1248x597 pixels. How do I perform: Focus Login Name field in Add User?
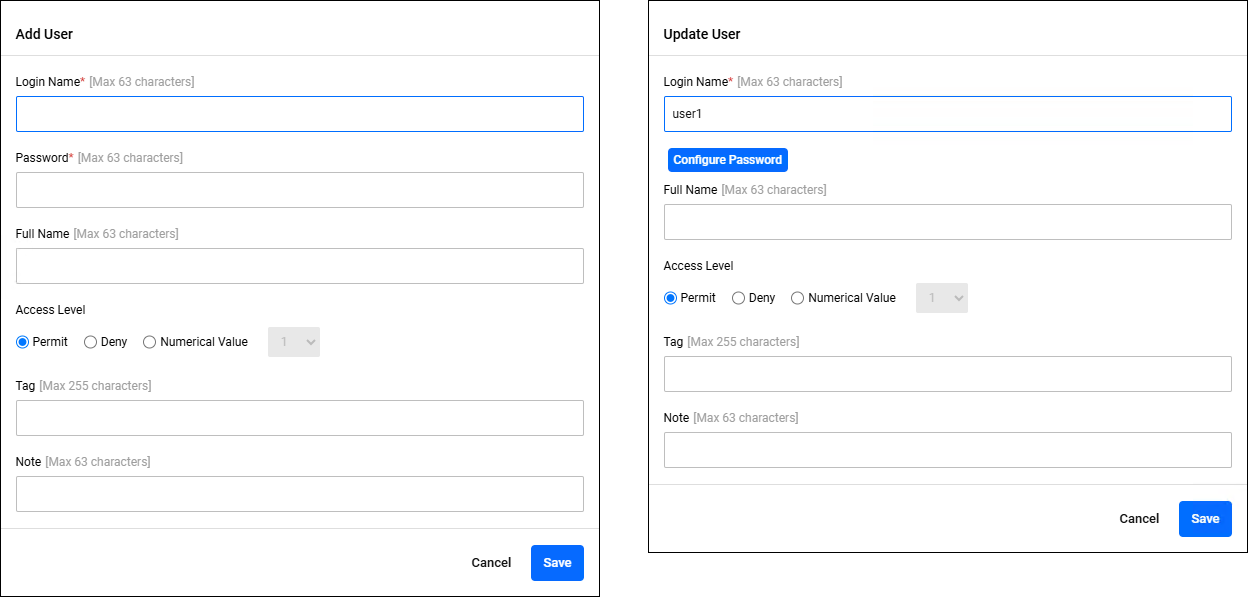pyautogui.click(x=300, y=114)
